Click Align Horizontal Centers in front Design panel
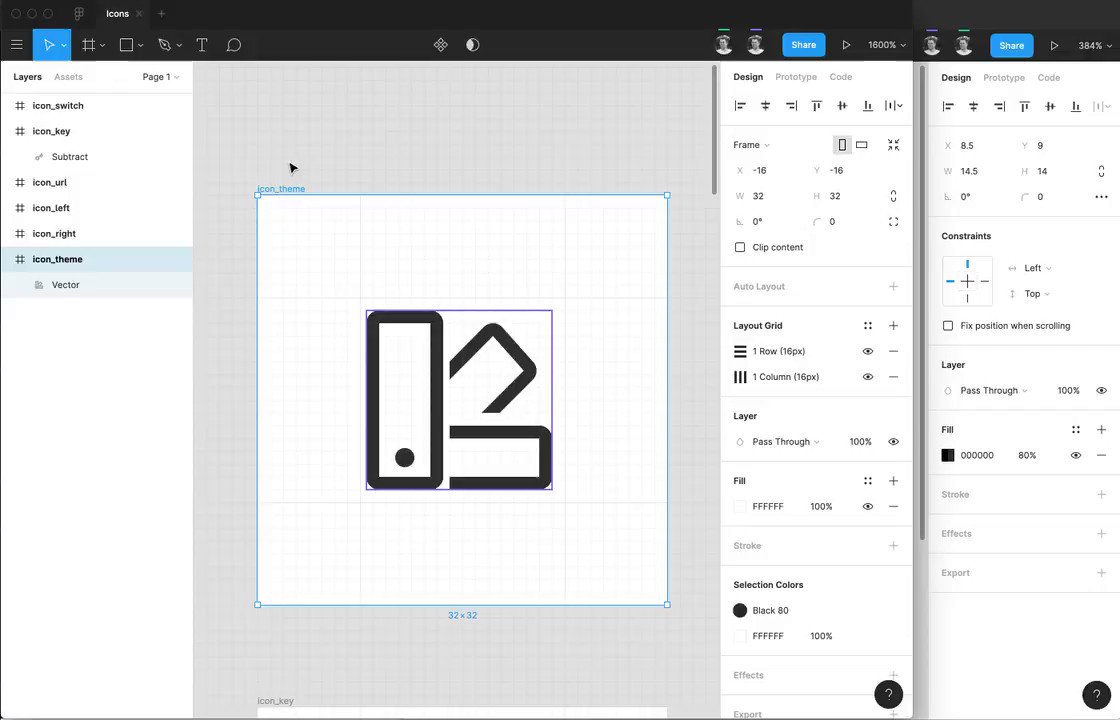Screen dimensions: 1120x720 coord(766,106)
